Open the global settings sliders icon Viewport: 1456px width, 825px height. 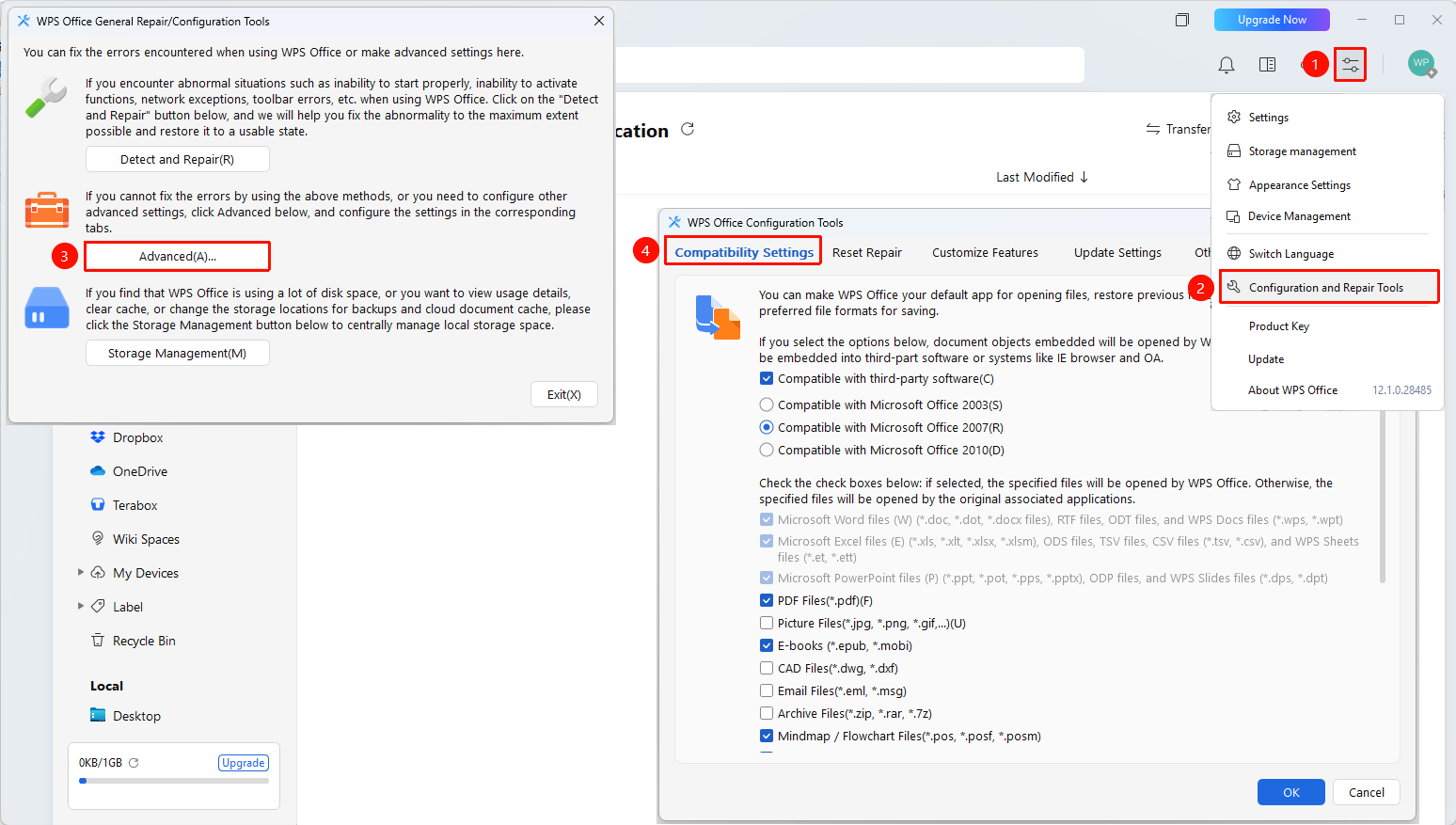tap(1350, 65)
